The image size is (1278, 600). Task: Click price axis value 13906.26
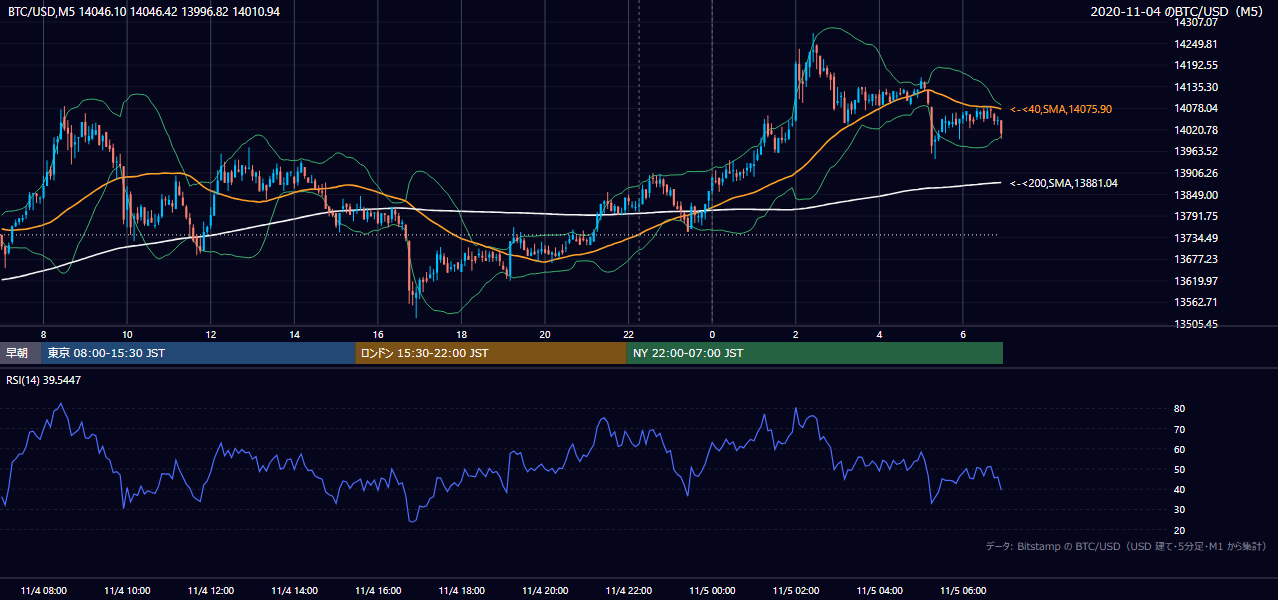pos(1195,173)
